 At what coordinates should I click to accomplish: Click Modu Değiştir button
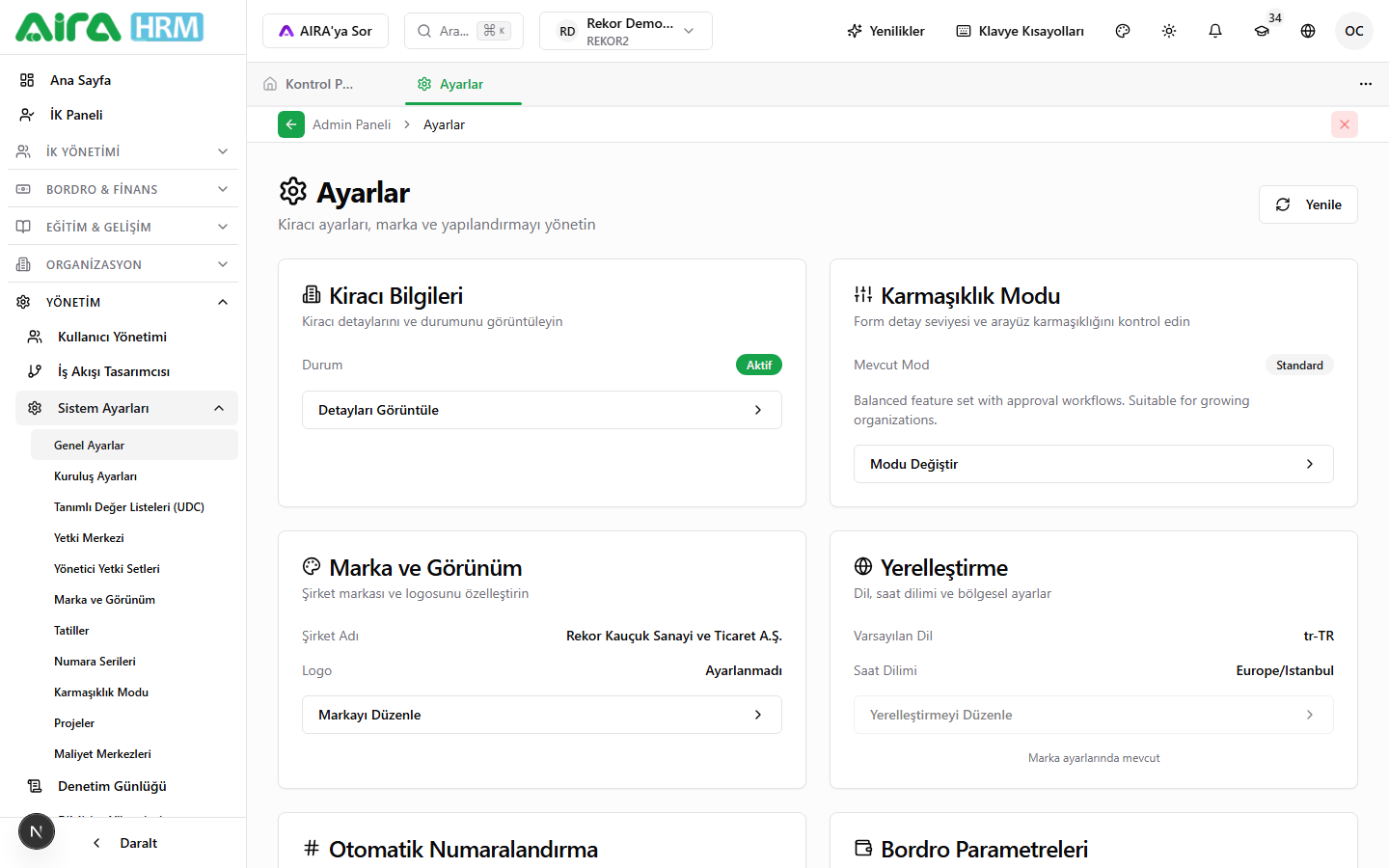pyautogui.click(x=1094, y=464)
